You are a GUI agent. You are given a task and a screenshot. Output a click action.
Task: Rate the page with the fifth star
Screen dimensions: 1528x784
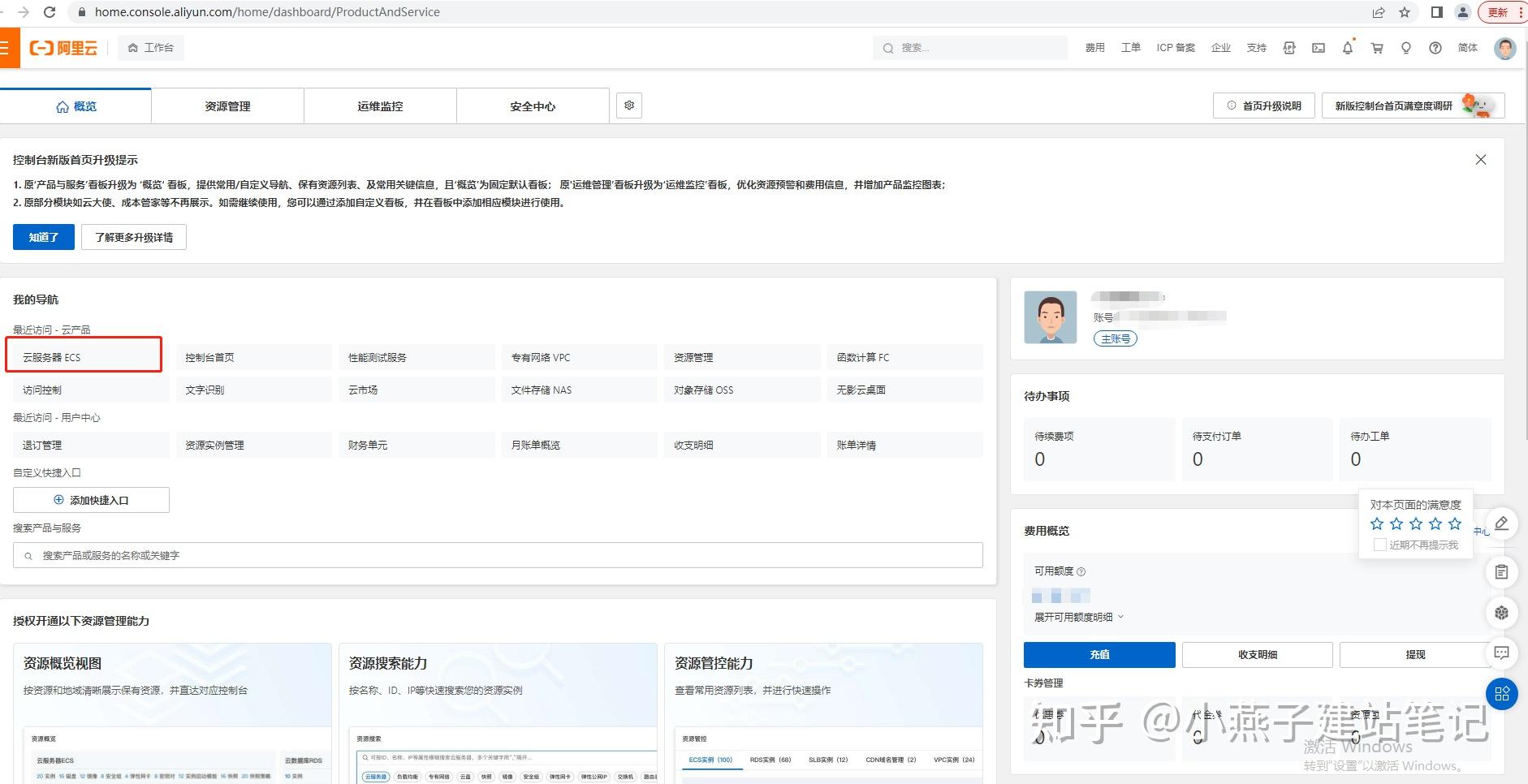tap(1455, 523)
